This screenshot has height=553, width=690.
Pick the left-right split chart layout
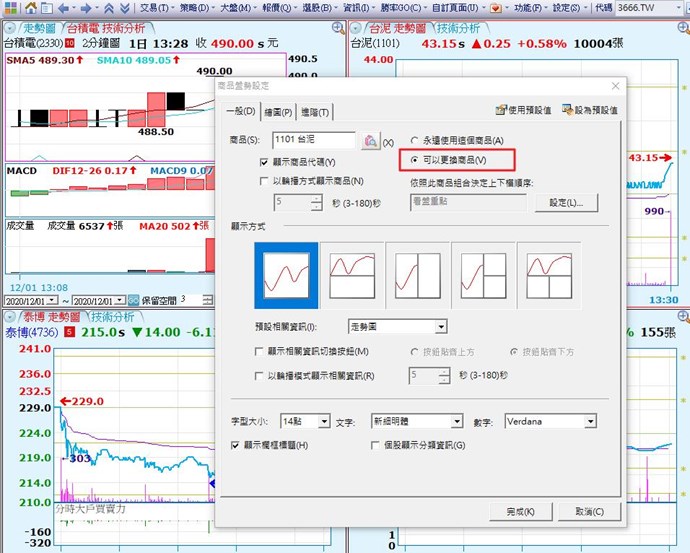coord(418,275)
